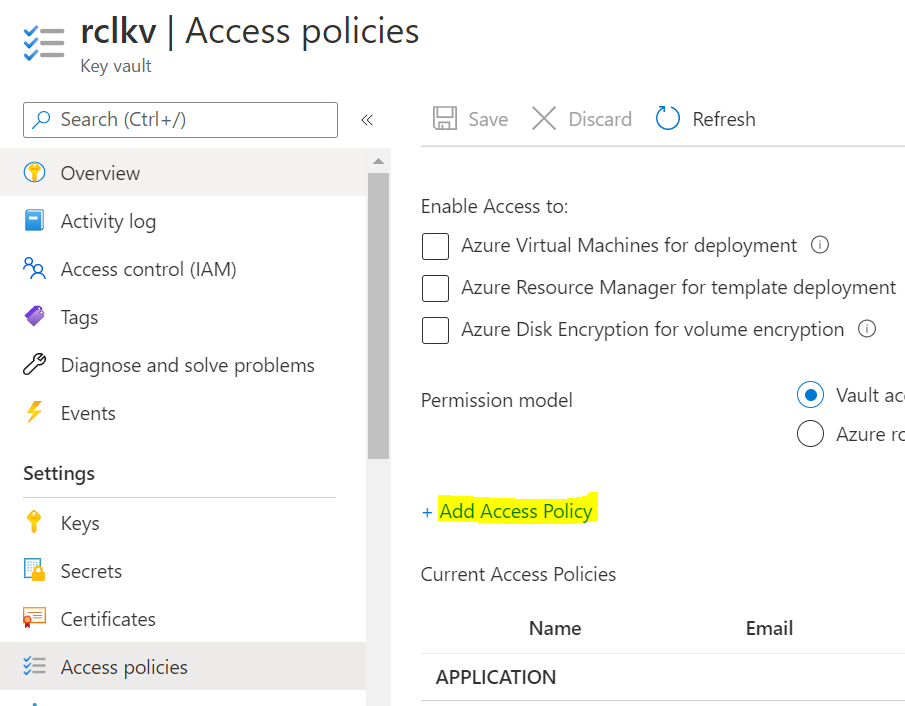Click the purple Tags icon
Viewport: 905px width, 706px height.
pos(34,316)
